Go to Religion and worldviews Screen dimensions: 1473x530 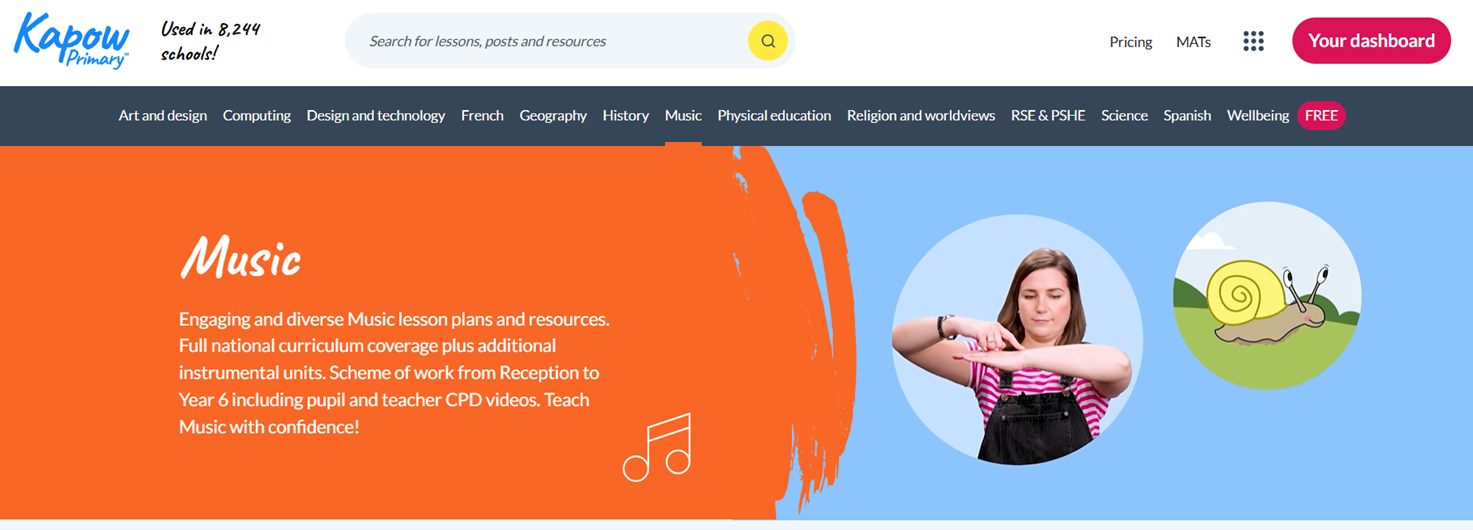[x=921, y=116]
